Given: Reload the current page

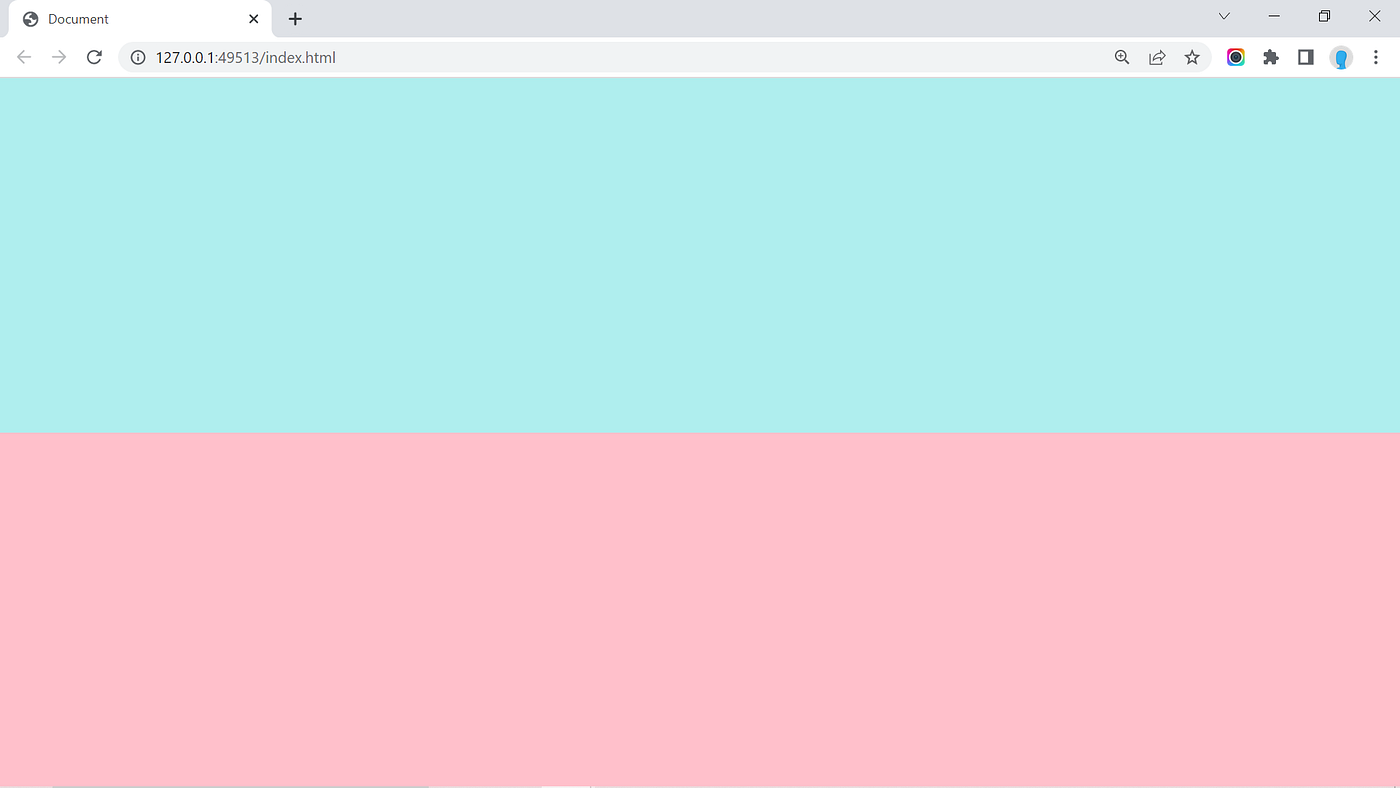Looking at the screenshot, I should (x=94, y=57).
